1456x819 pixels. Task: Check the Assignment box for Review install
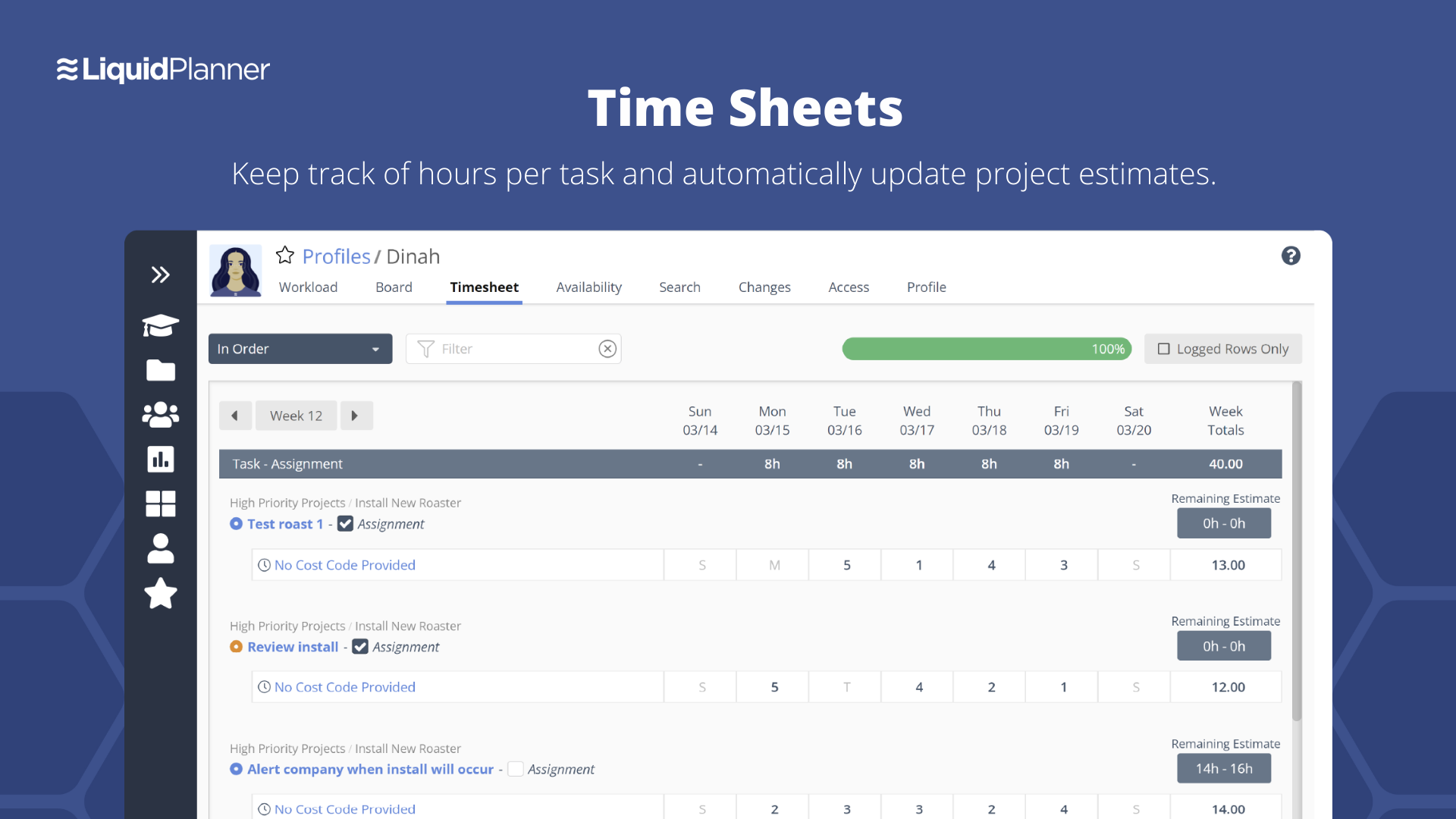360,645
